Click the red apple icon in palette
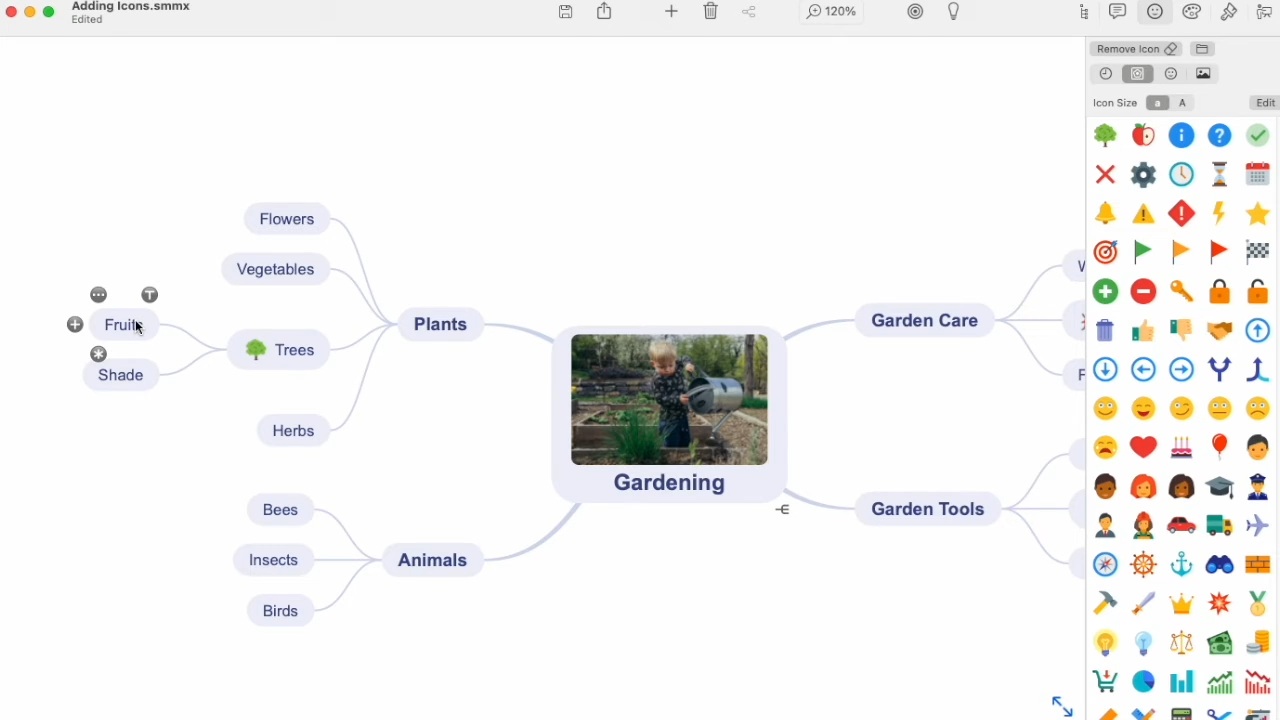Viewport: 1280px width, 720px height. point(1143,136)
